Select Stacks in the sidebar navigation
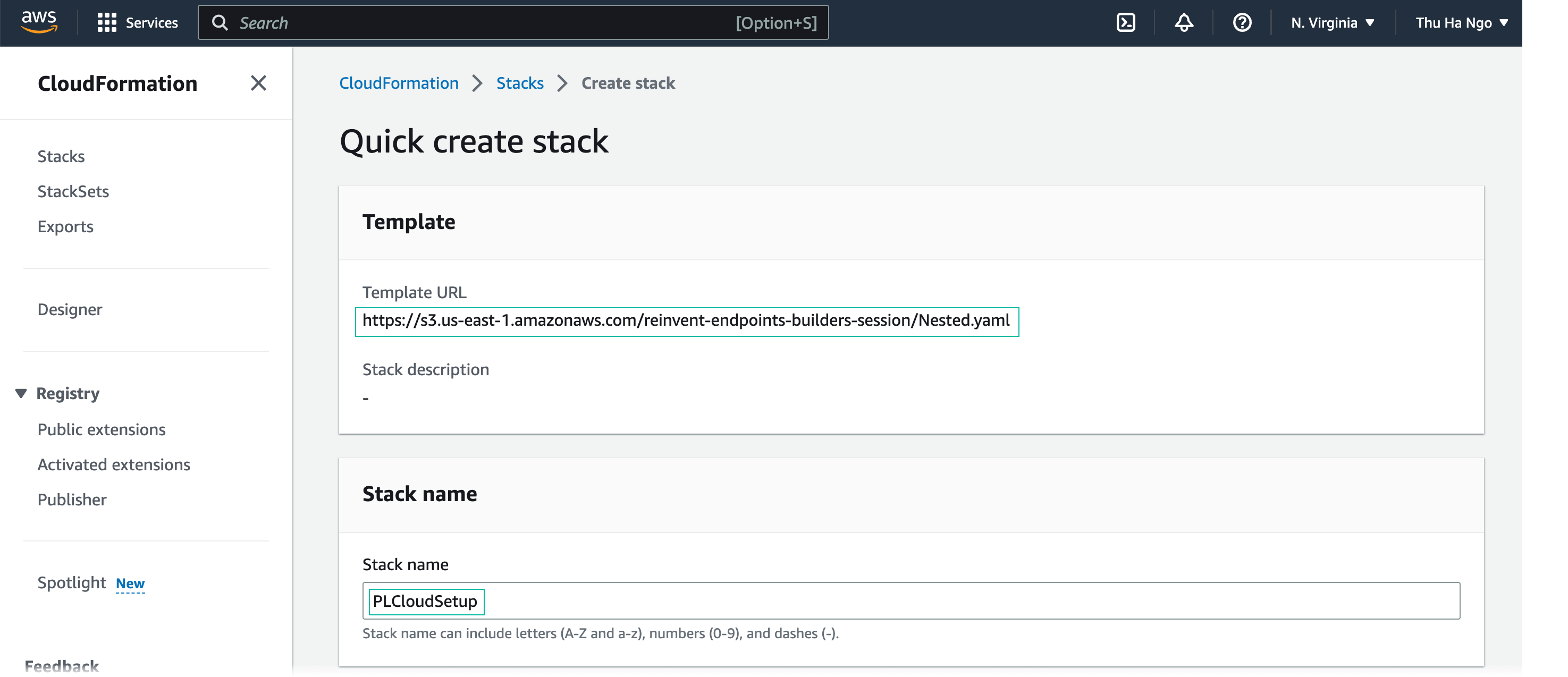 (61, 156)
